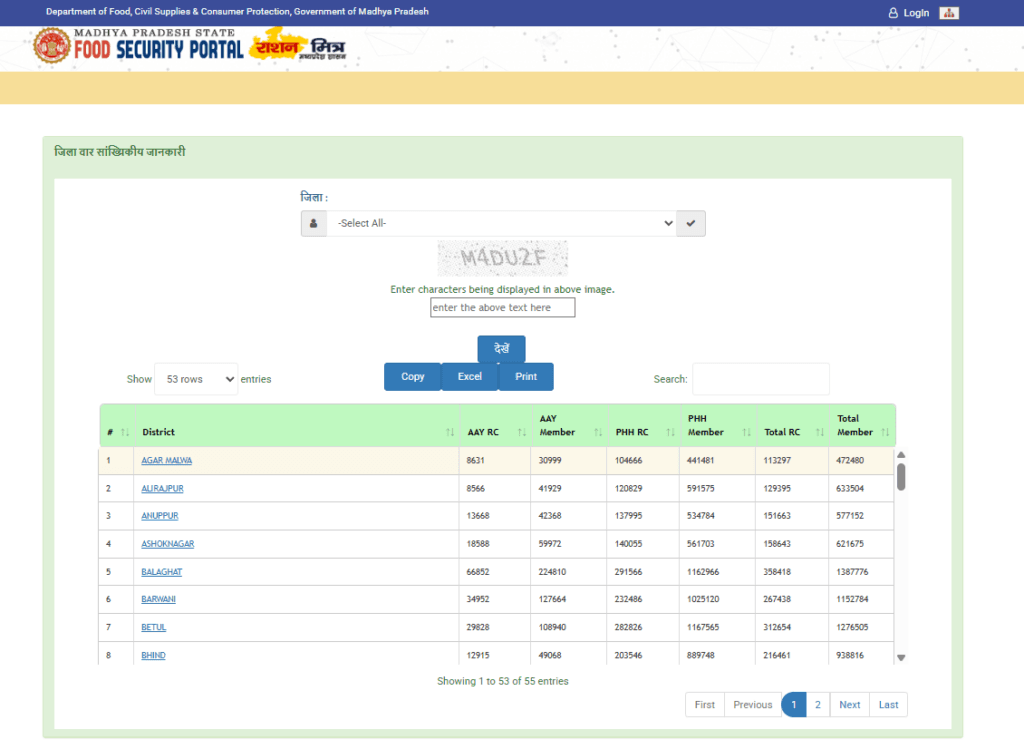
Task: Click the table vertical scrollbar thumb
Action: [x=901, y=477]
